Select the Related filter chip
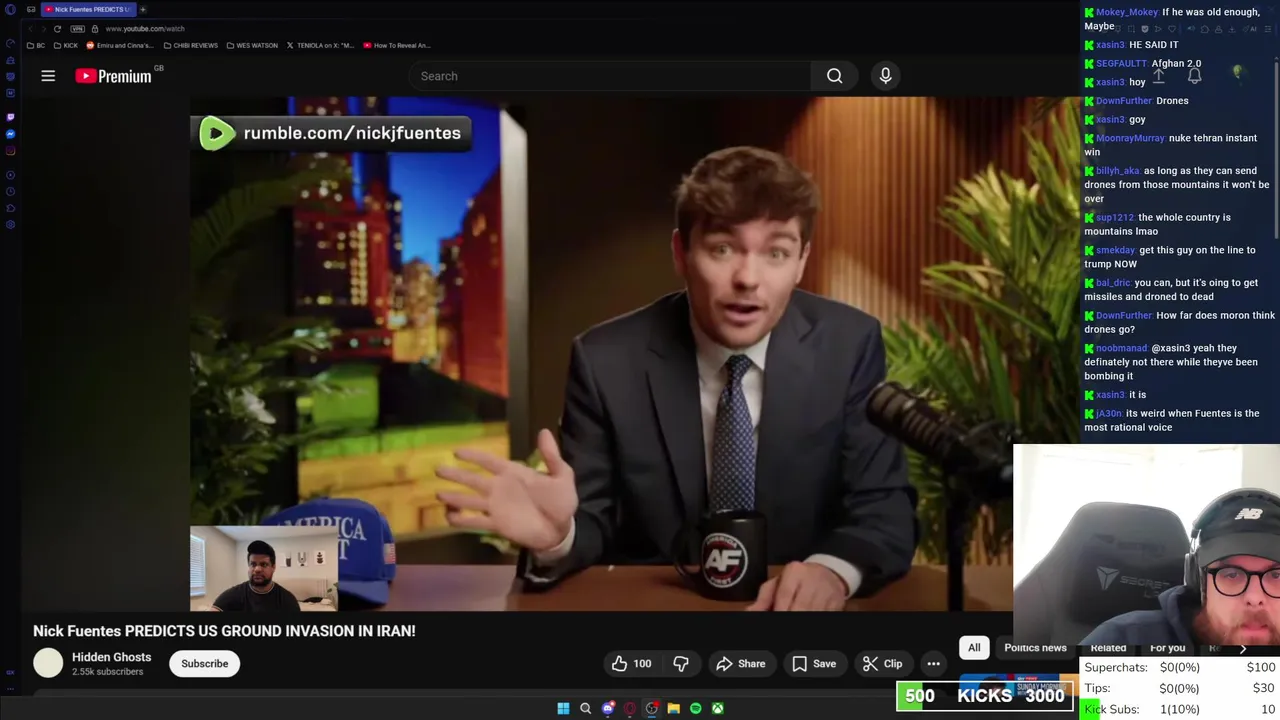This screenshot has height=720, width=1280. (1108, 648)
